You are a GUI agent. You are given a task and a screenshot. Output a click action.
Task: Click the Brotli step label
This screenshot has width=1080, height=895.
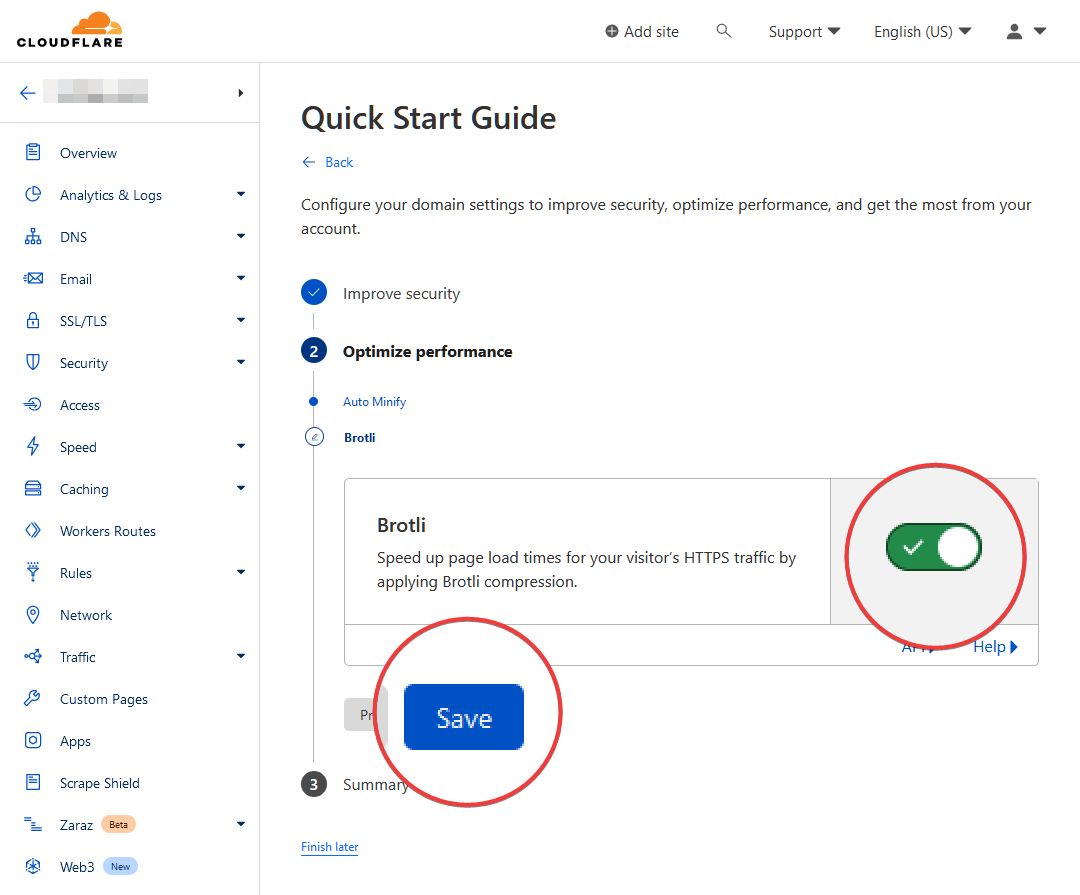click(x=360, y=438)
